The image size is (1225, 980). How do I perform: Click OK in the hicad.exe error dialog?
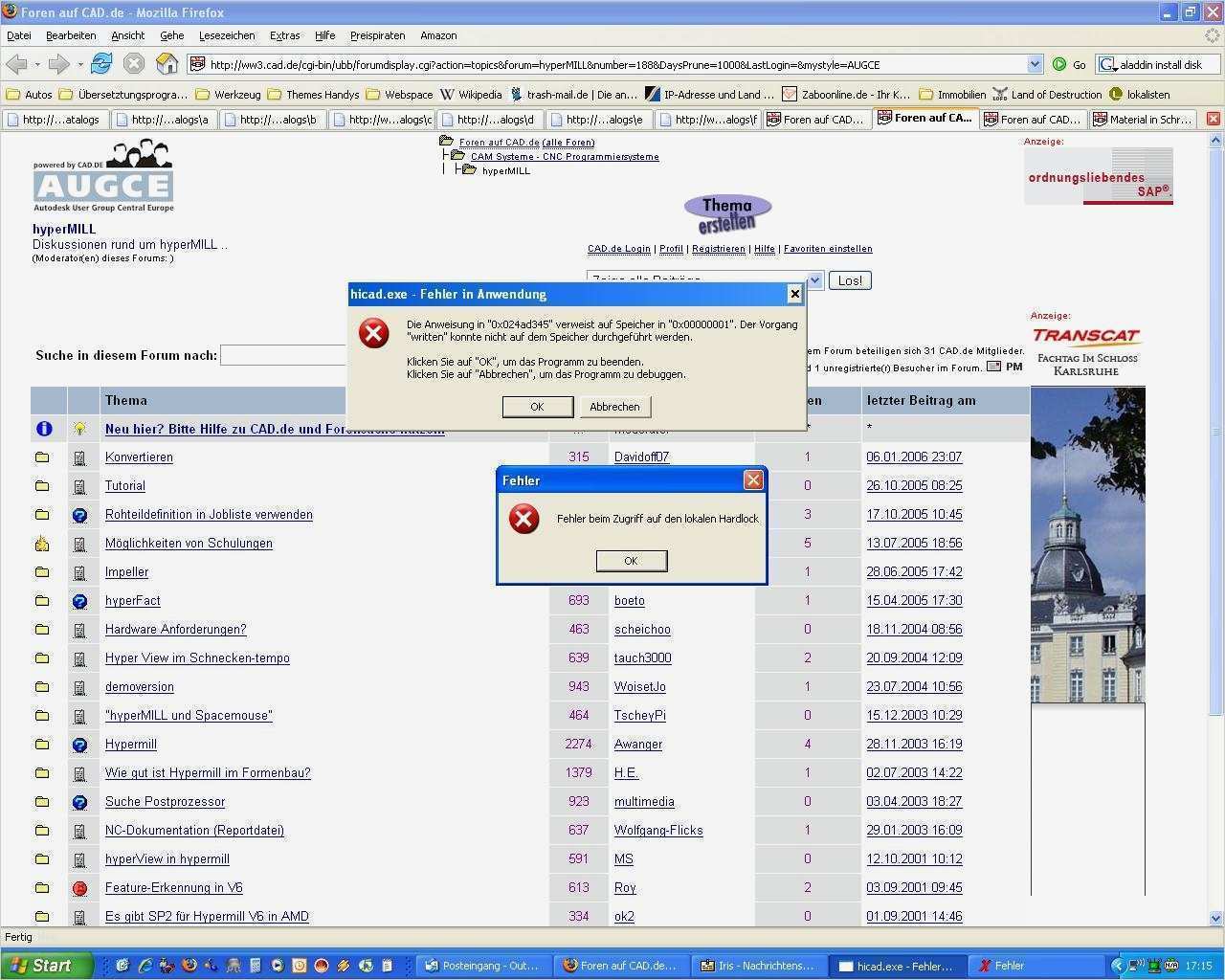[x=537, y=407]
